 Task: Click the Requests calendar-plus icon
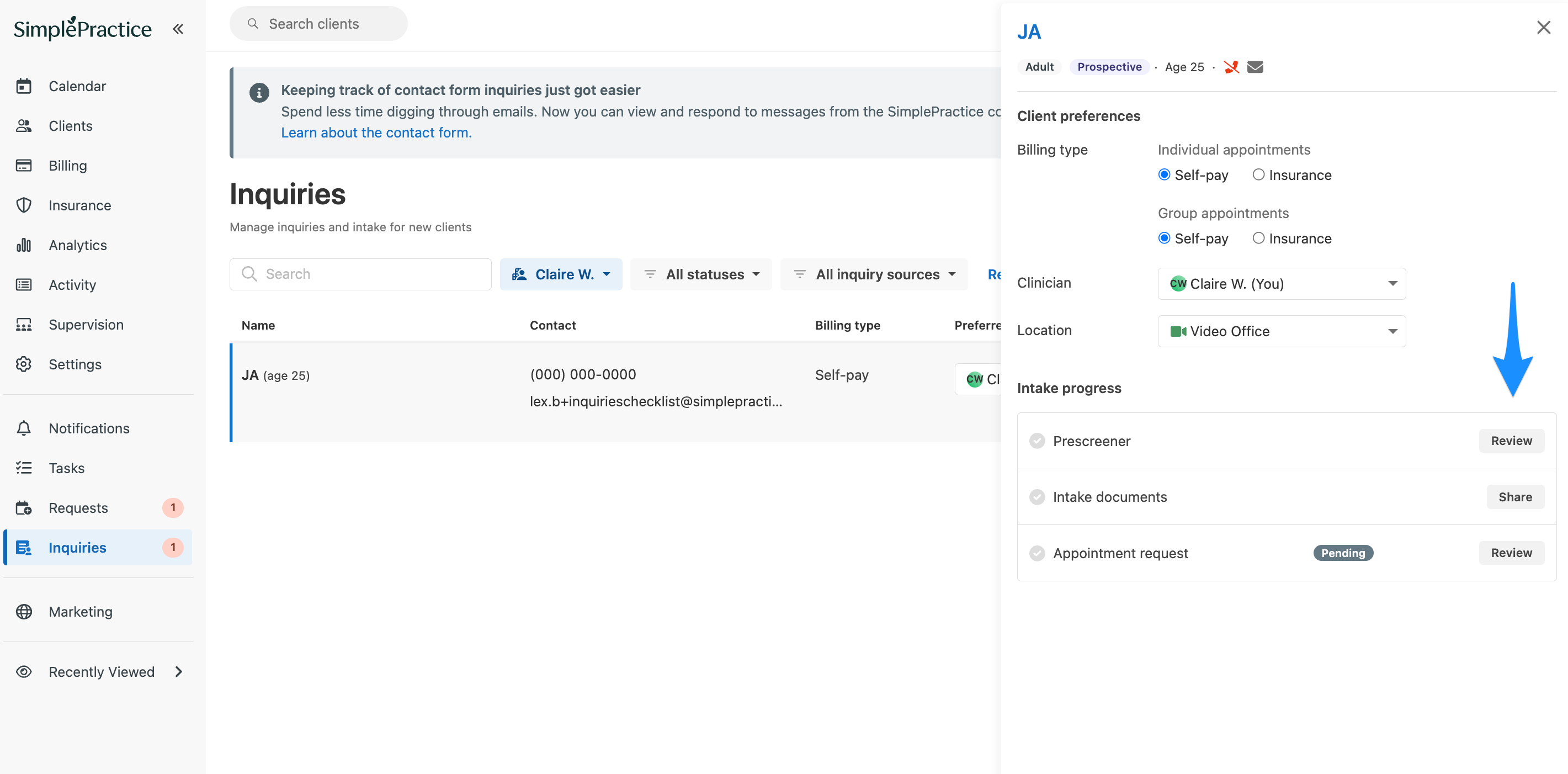[x=24, y=507]
